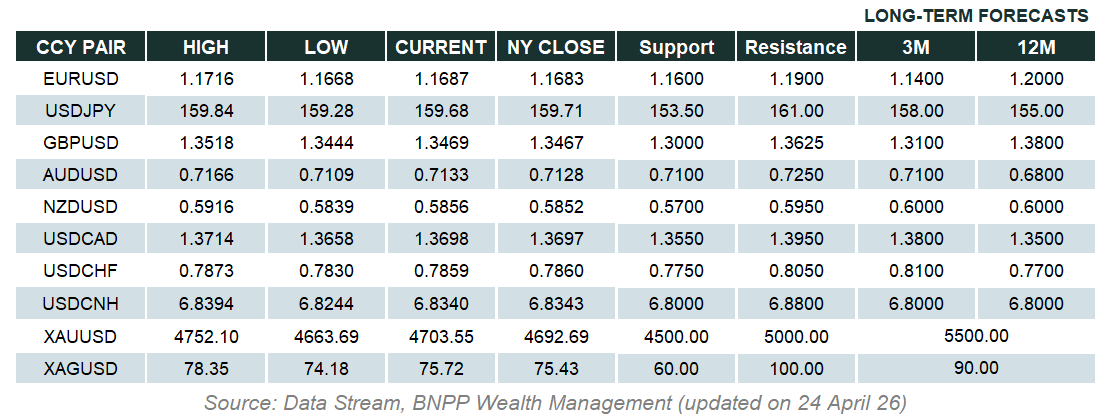Select the XAUUSD merged forecast cell 5500.00

click(975, 336)
